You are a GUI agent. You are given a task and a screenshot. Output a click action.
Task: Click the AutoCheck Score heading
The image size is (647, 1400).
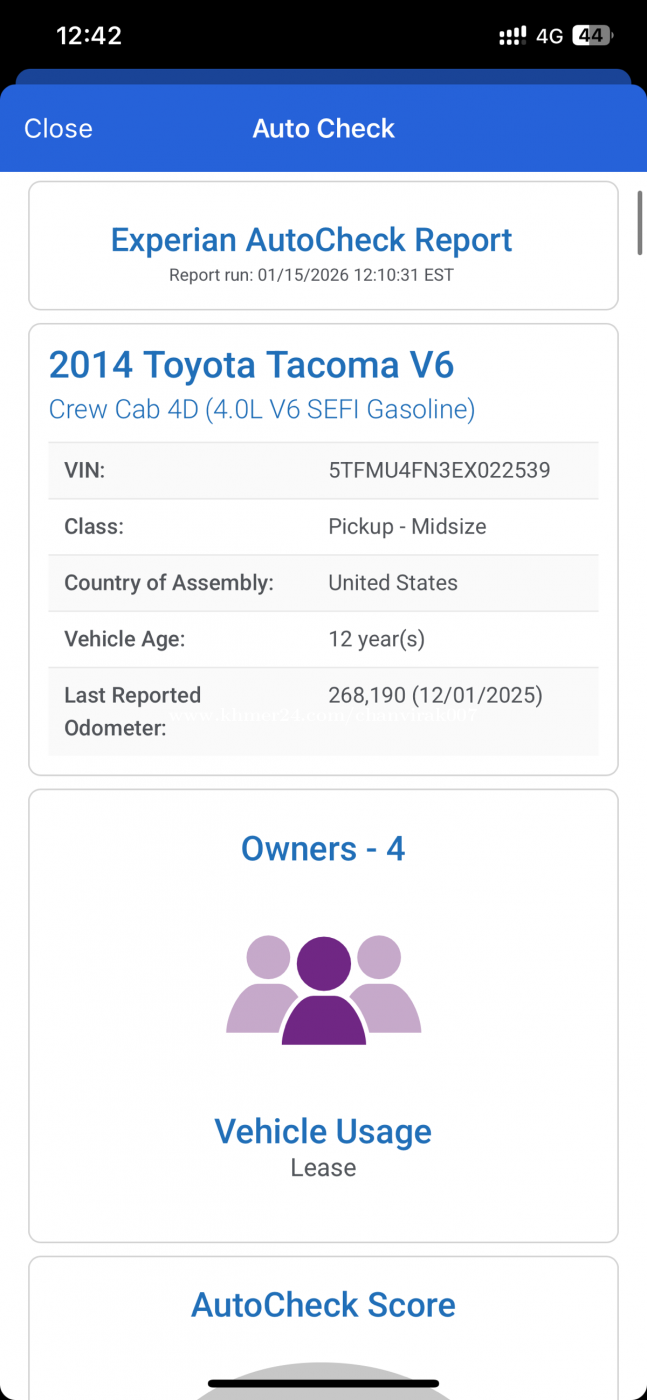323,1305
